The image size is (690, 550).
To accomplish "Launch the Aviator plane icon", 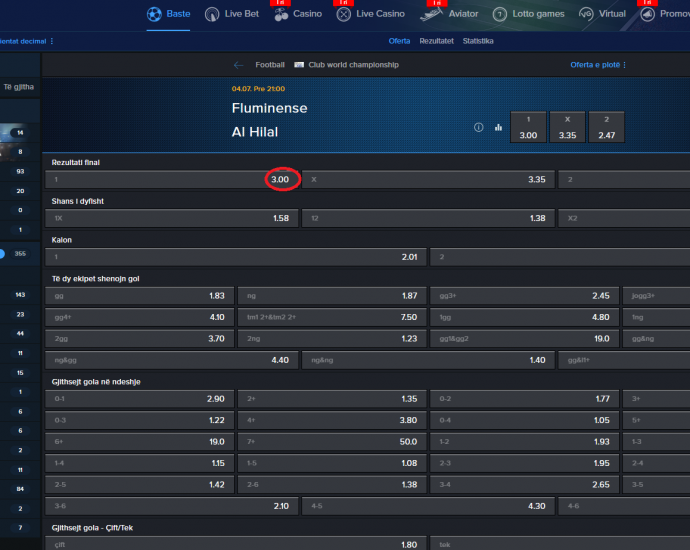I will point(431,15).
